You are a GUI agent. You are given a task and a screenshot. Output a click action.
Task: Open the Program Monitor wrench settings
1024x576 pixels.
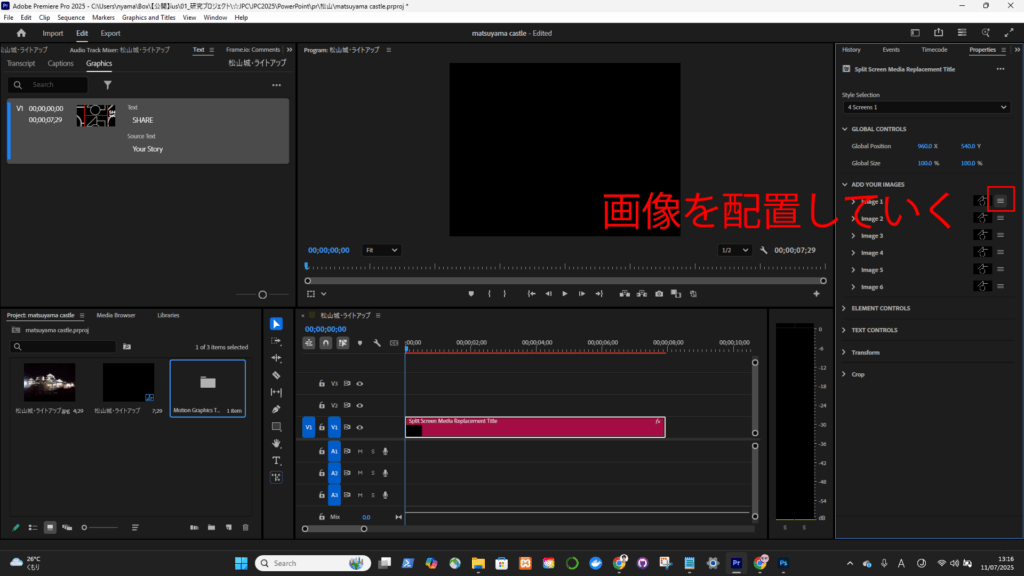(763, 250)
